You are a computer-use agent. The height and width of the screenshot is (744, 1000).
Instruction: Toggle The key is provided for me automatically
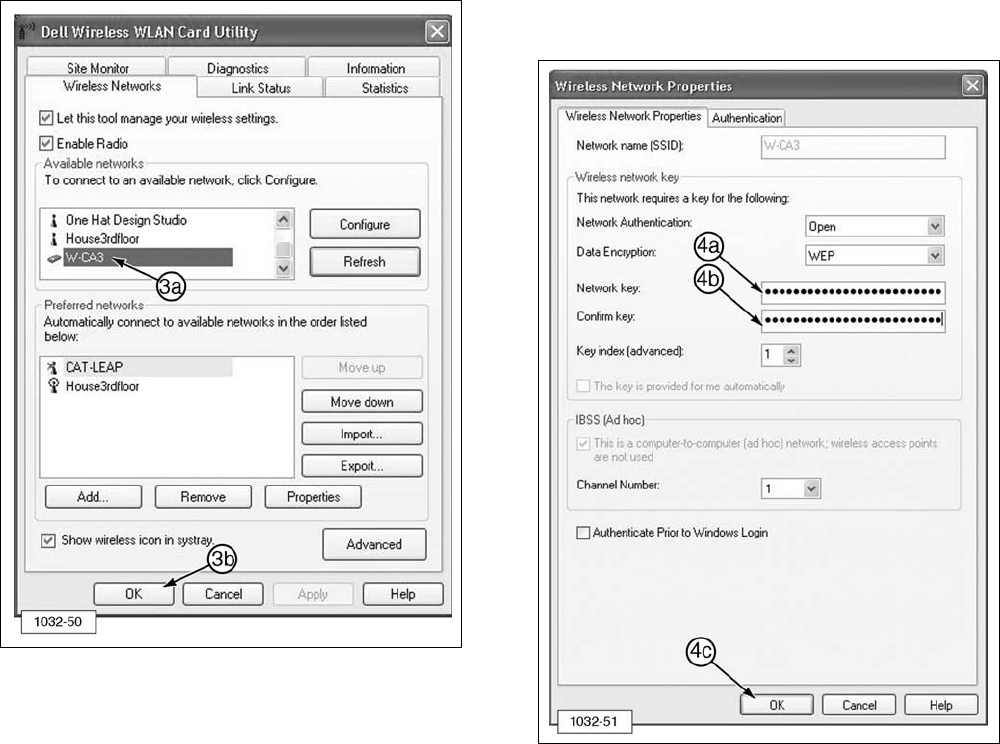point(583,386)
